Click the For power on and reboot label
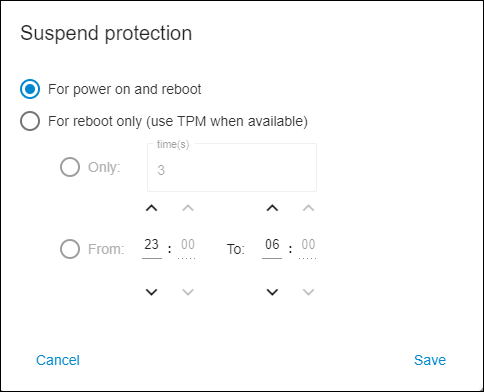Image resolution: width=484 pixels, height=392 pixels. (x=125, y=89)
